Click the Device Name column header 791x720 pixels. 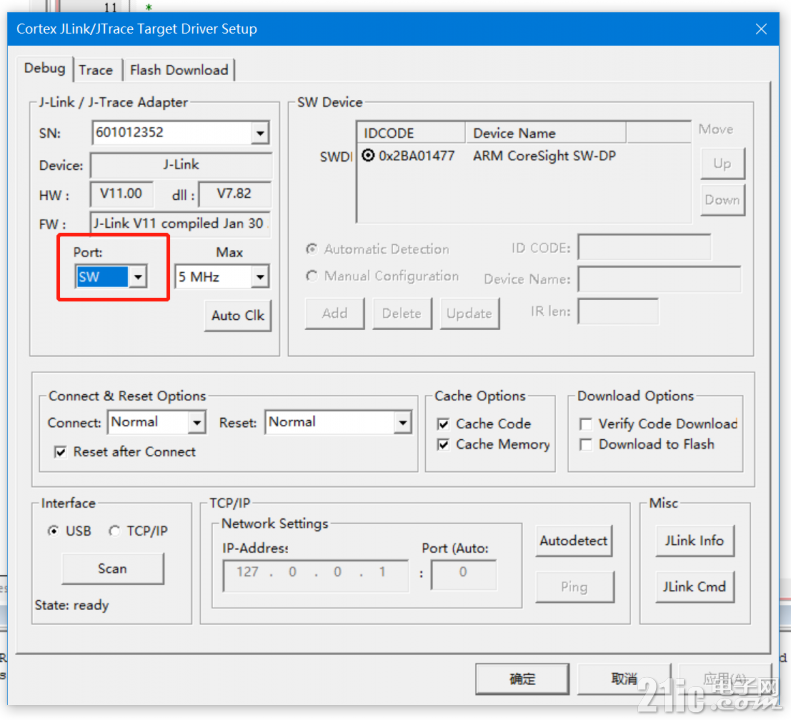click(546, 133)
